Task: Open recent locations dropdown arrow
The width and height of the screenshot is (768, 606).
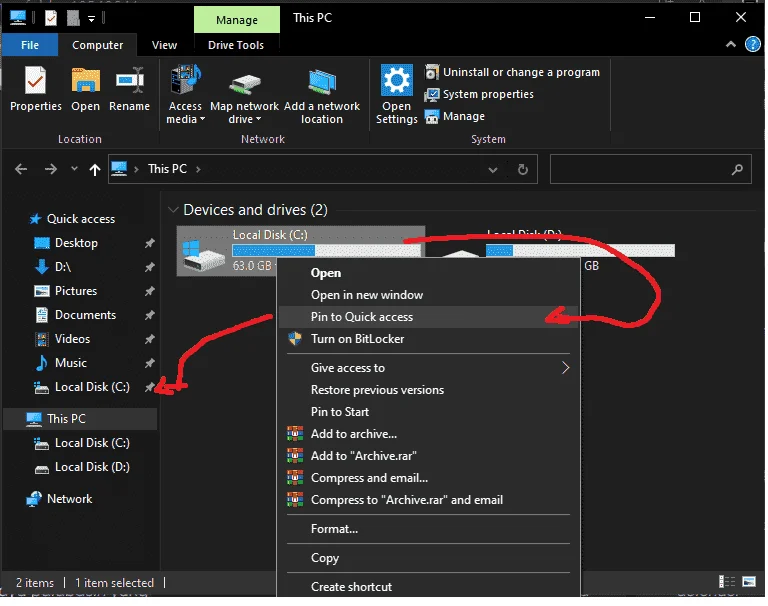Action: pos(74,169)
